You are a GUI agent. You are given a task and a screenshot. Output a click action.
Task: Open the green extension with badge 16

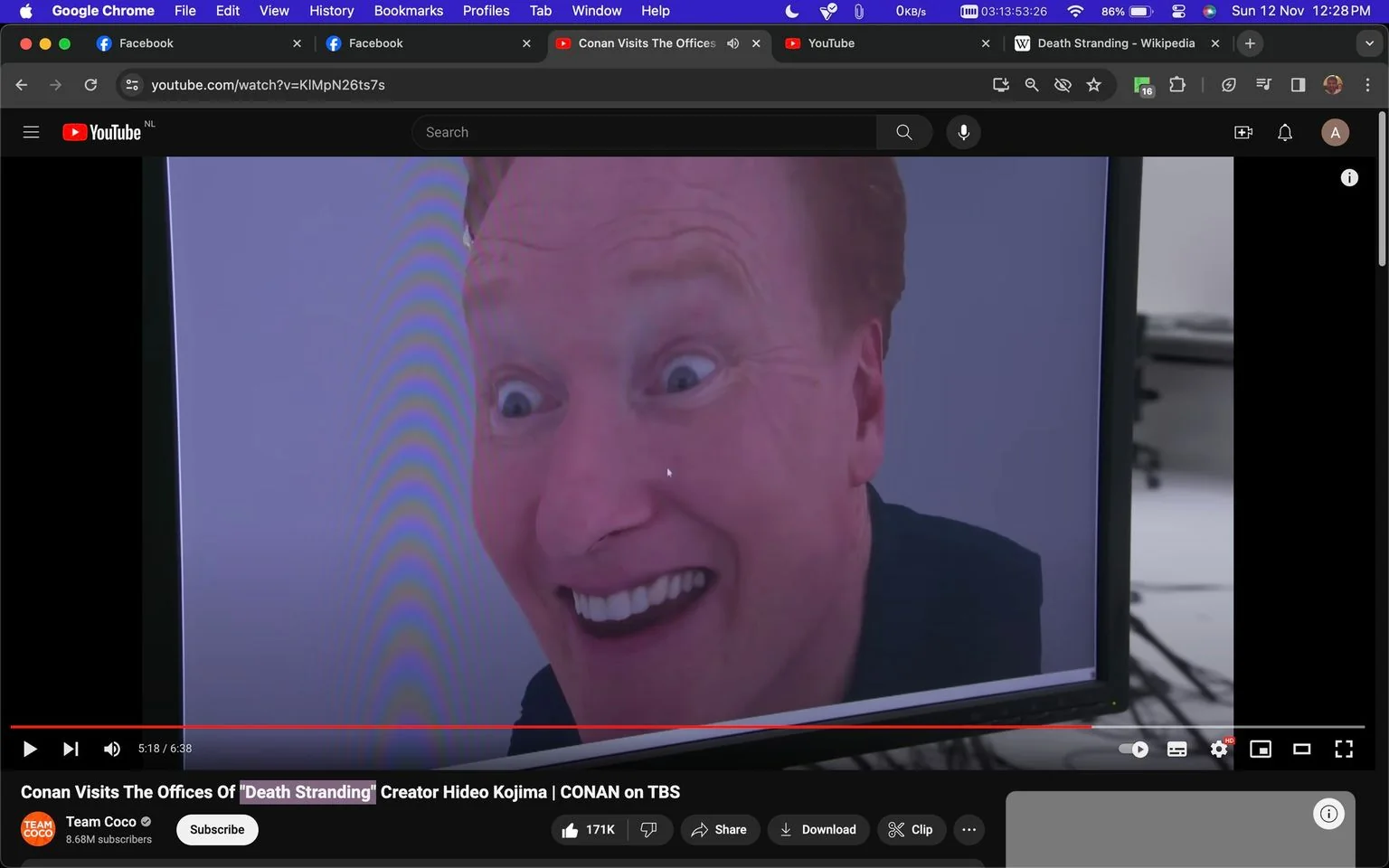tap(1143, 86)
